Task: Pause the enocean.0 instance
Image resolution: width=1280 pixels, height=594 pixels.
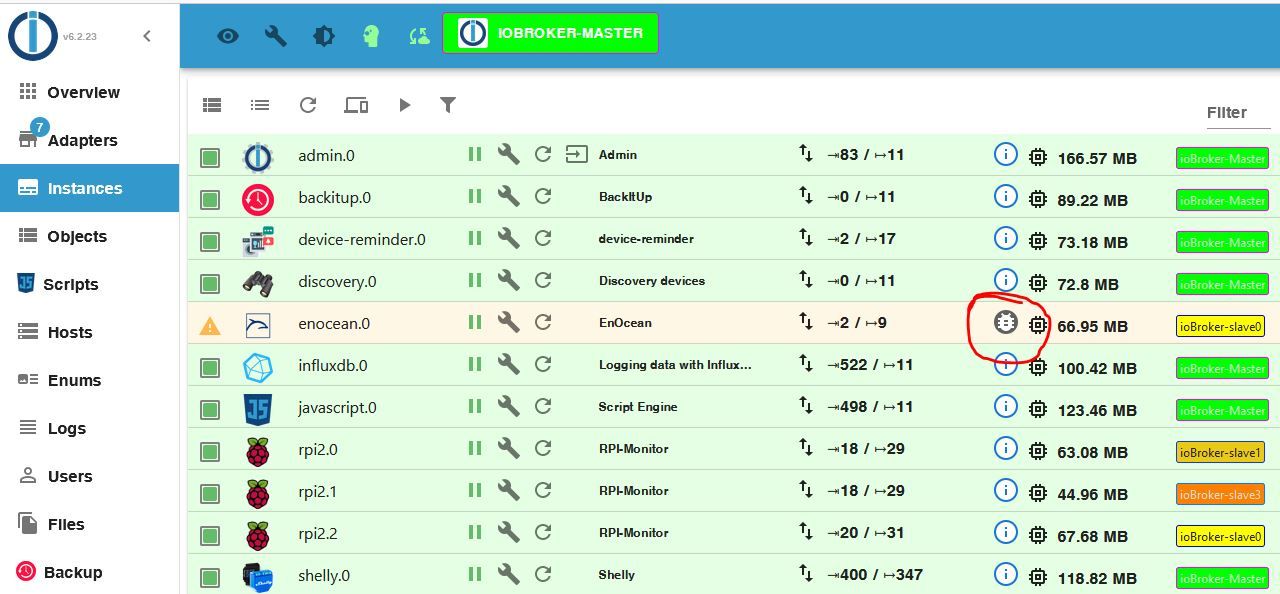Action: [475, 322]
